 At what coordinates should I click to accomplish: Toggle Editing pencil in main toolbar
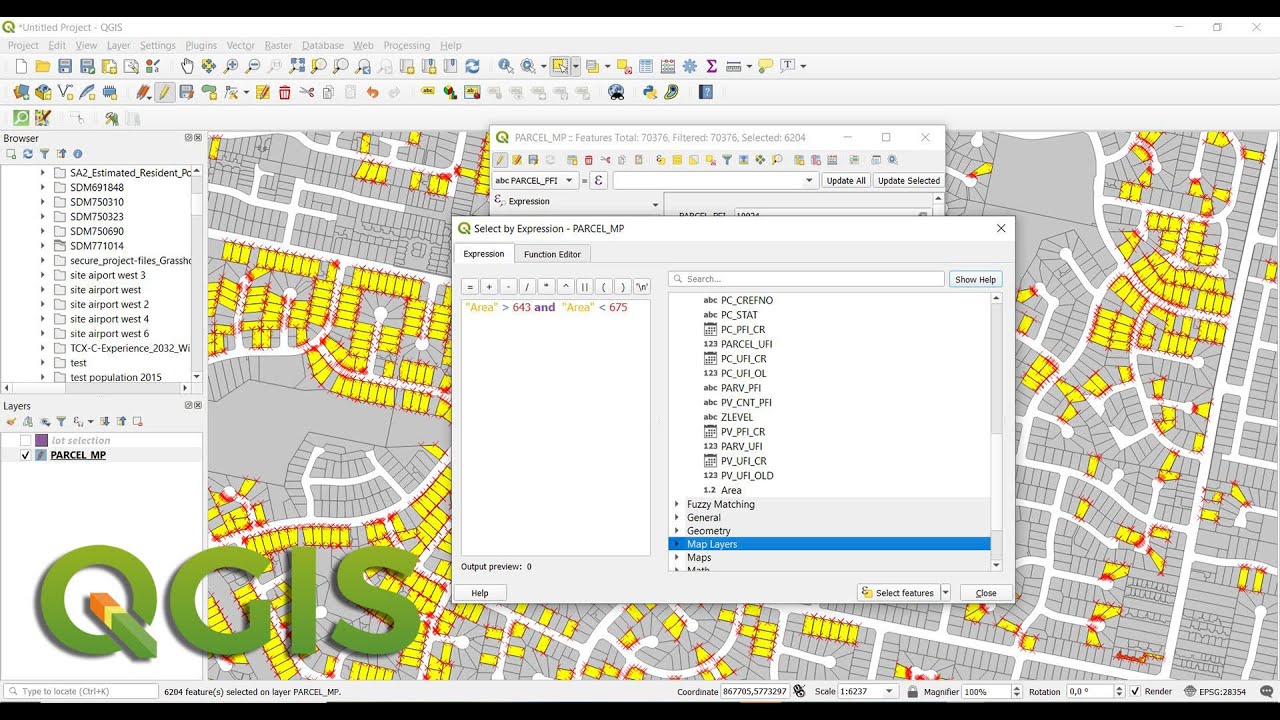pos(164,92)
